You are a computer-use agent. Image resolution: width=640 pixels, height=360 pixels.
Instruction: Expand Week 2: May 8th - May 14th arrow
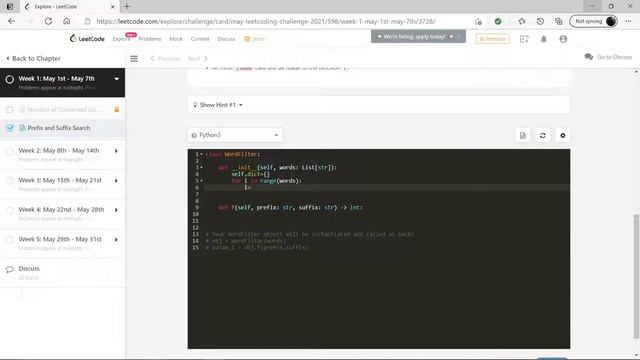pyautogui.click(x=116, y=151)
